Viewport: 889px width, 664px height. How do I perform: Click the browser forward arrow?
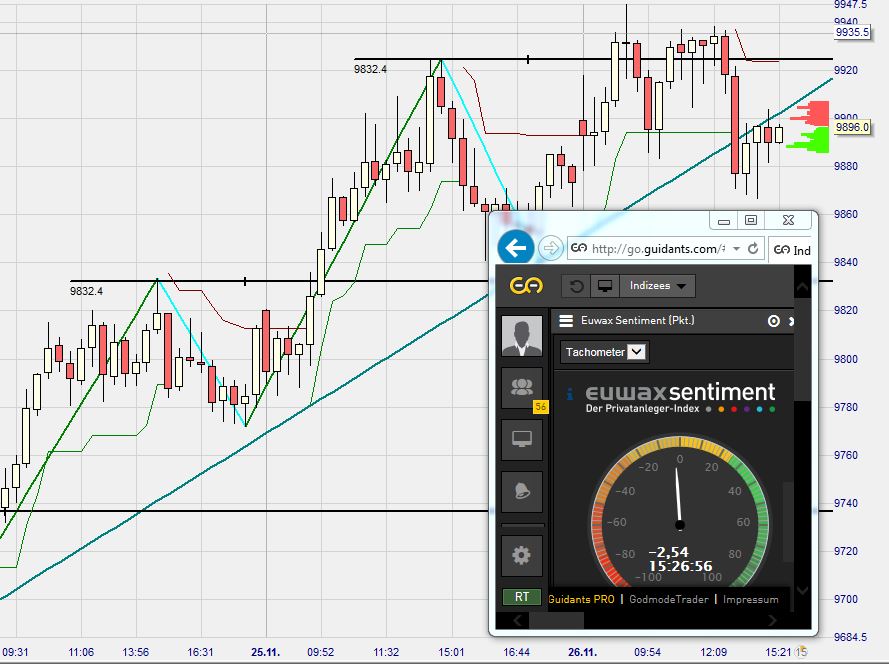(550, 248)
